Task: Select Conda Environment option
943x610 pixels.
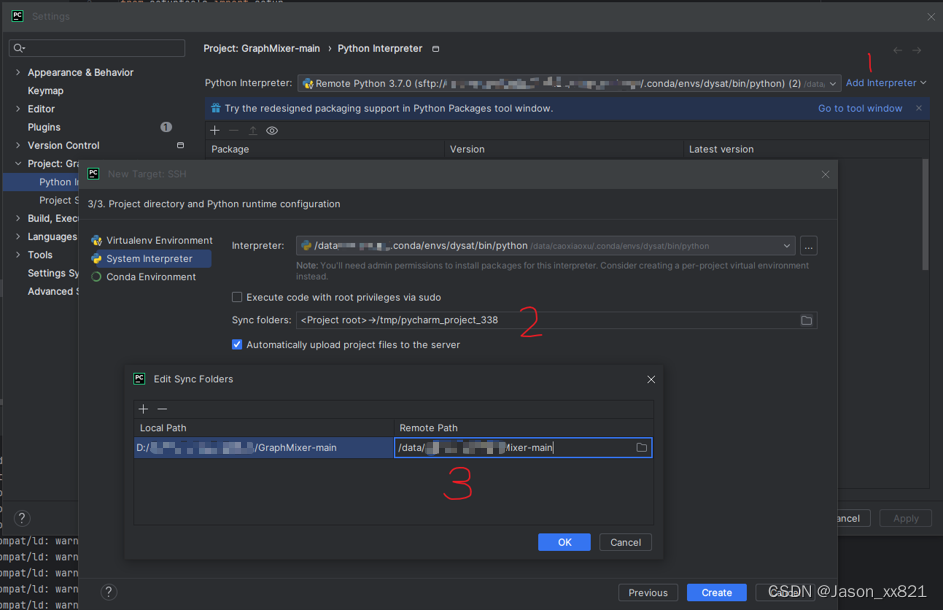Action: 144,277
